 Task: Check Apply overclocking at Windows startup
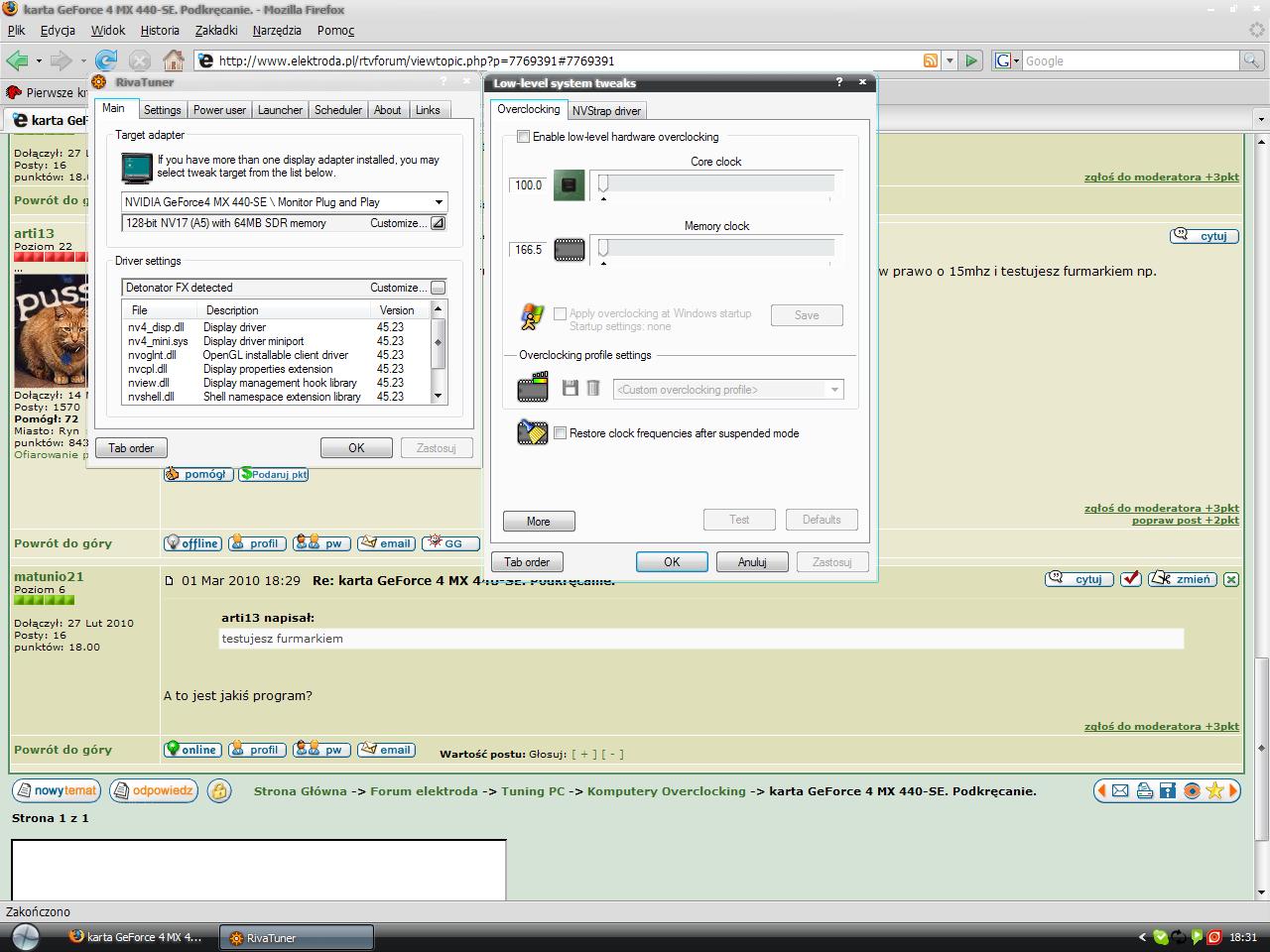point(560,313)
